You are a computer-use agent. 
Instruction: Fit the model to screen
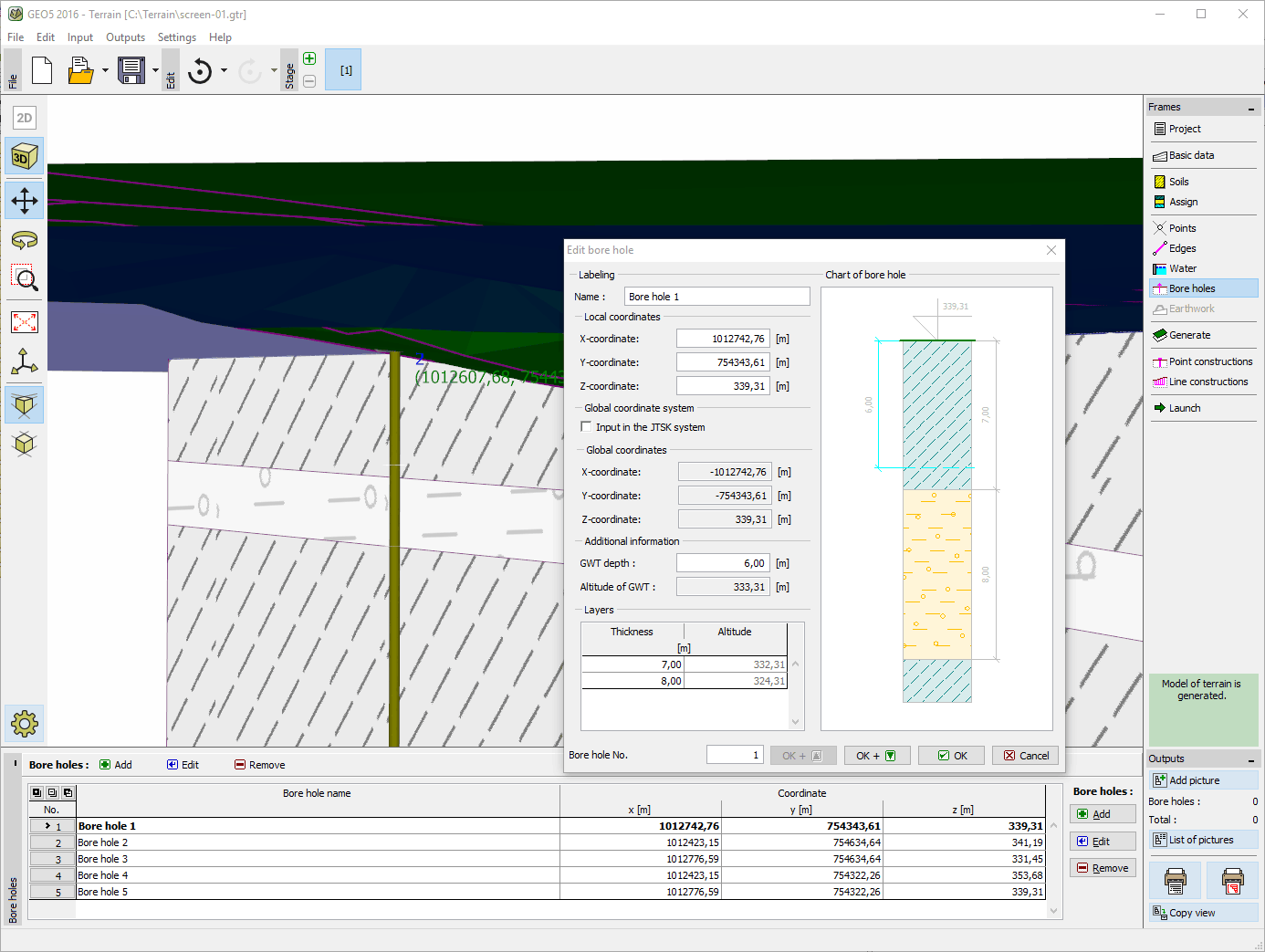pos(24,321)
